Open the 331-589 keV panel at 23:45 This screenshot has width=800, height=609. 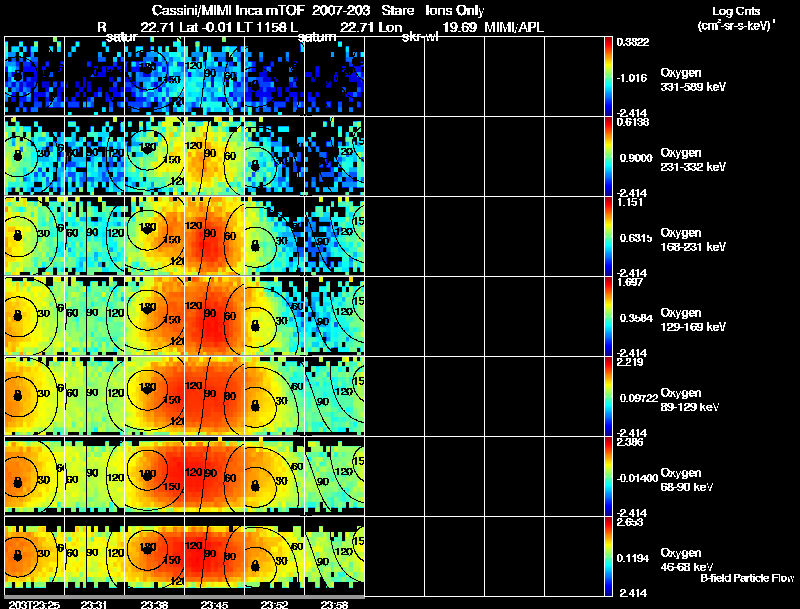pyautogui.click(x=214, y=76)
